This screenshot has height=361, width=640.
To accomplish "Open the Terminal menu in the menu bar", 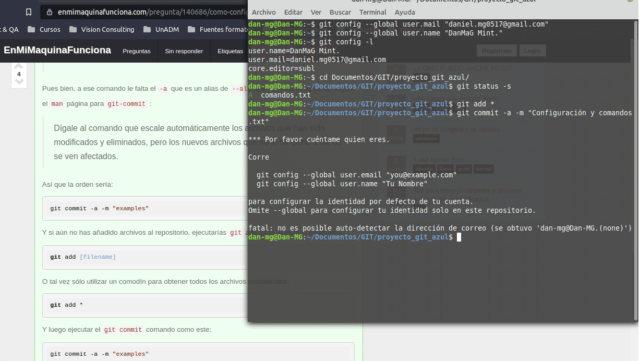I will tap(373, 12).
